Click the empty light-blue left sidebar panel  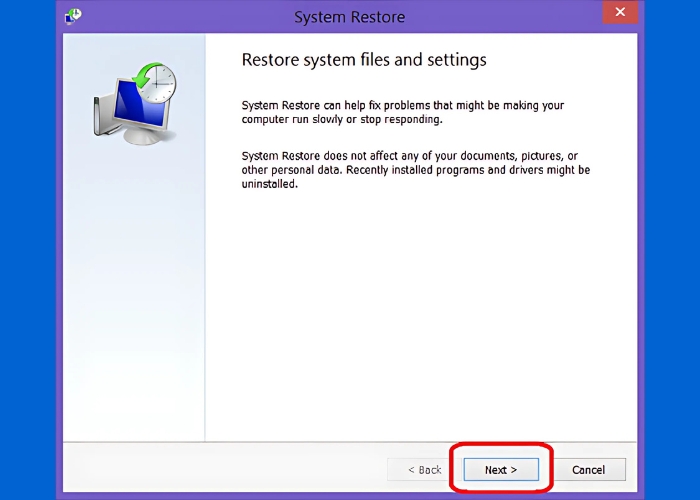tap(133, 300)
